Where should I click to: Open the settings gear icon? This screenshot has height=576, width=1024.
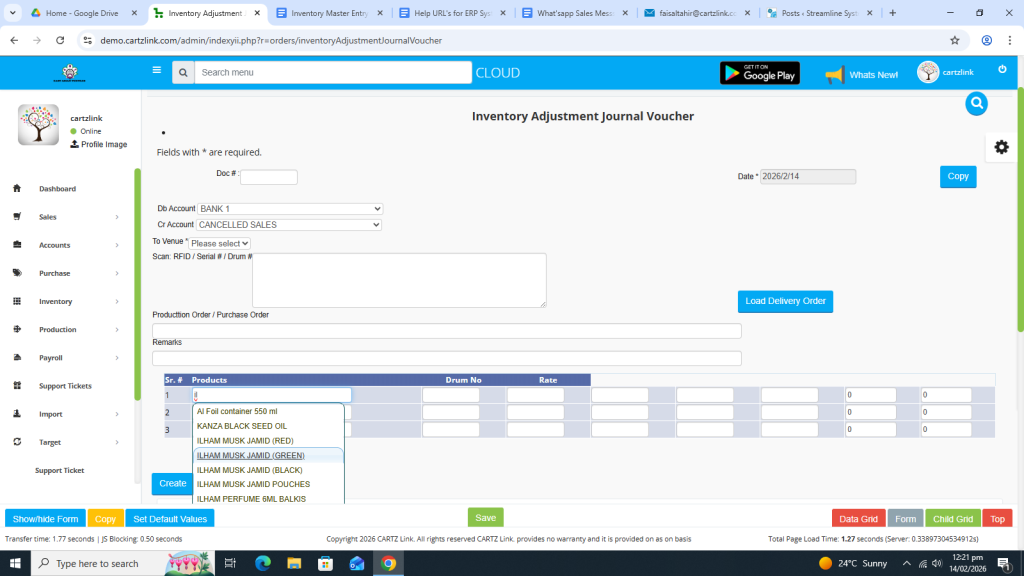[1001, 147]
